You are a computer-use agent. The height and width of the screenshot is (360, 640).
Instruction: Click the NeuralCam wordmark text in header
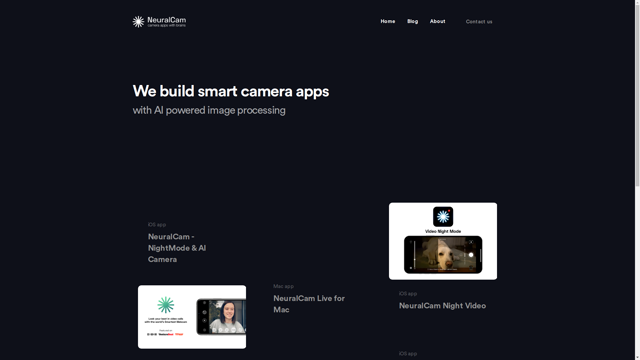point(167,20)
